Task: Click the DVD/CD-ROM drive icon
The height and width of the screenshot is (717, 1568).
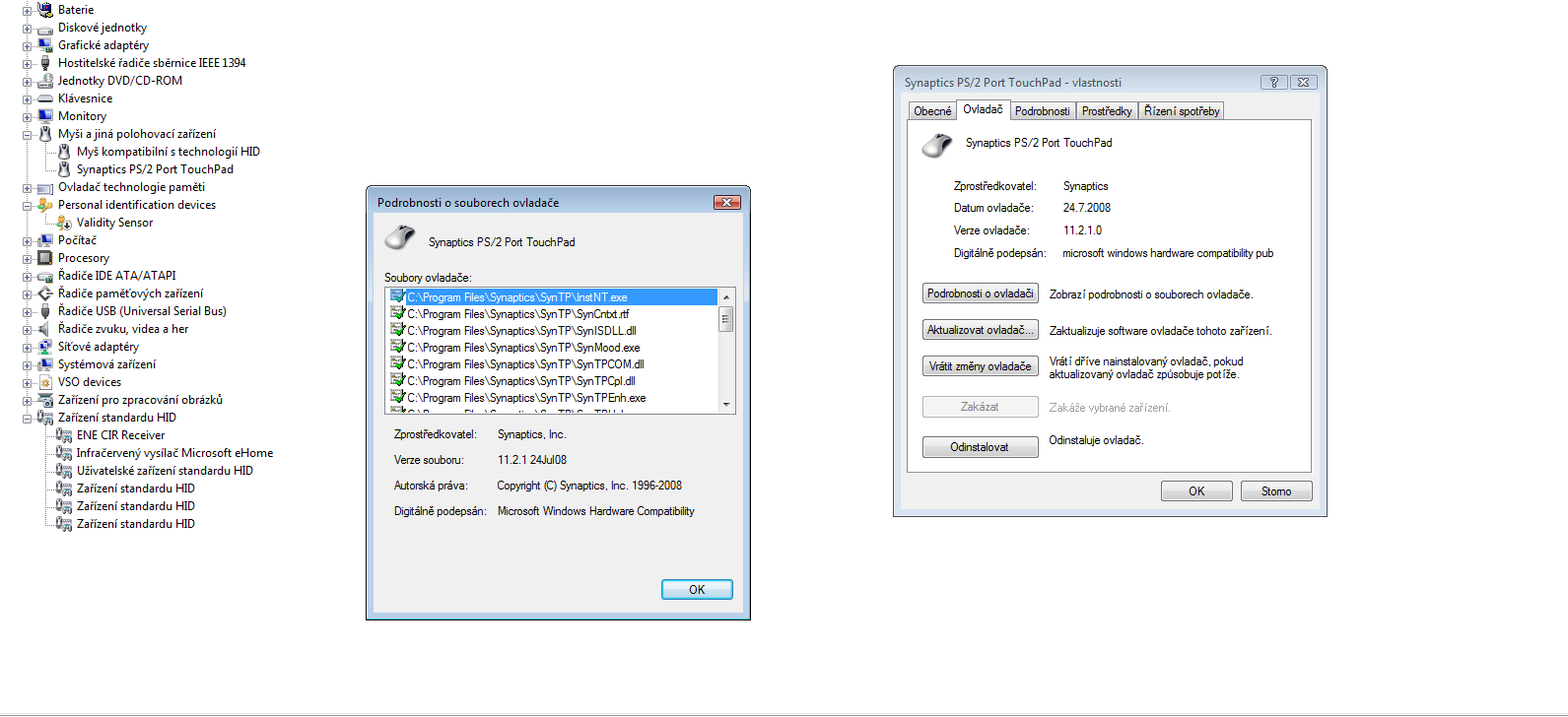Action: (x=44, y=81)
